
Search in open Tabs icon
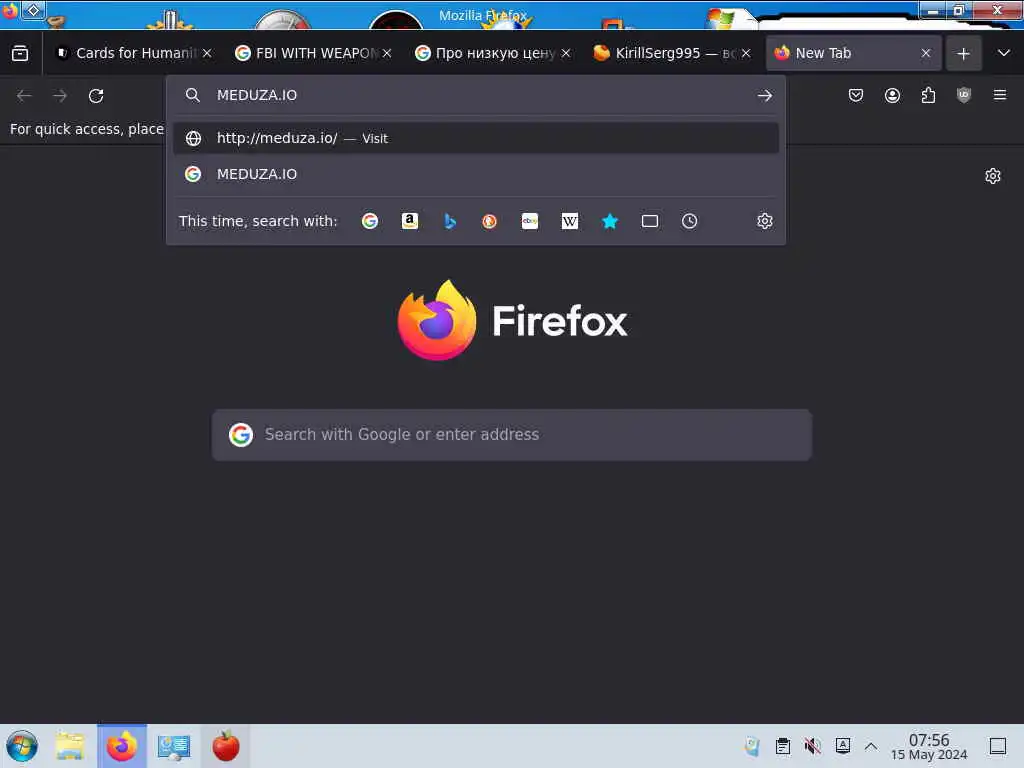tap(650, 221)
